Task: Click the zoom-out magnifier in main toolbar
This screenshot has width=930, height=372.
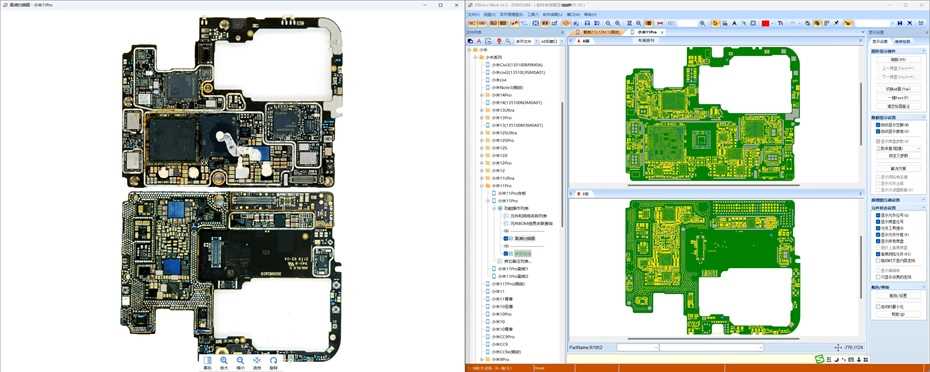Action: [x=608, y=23]
